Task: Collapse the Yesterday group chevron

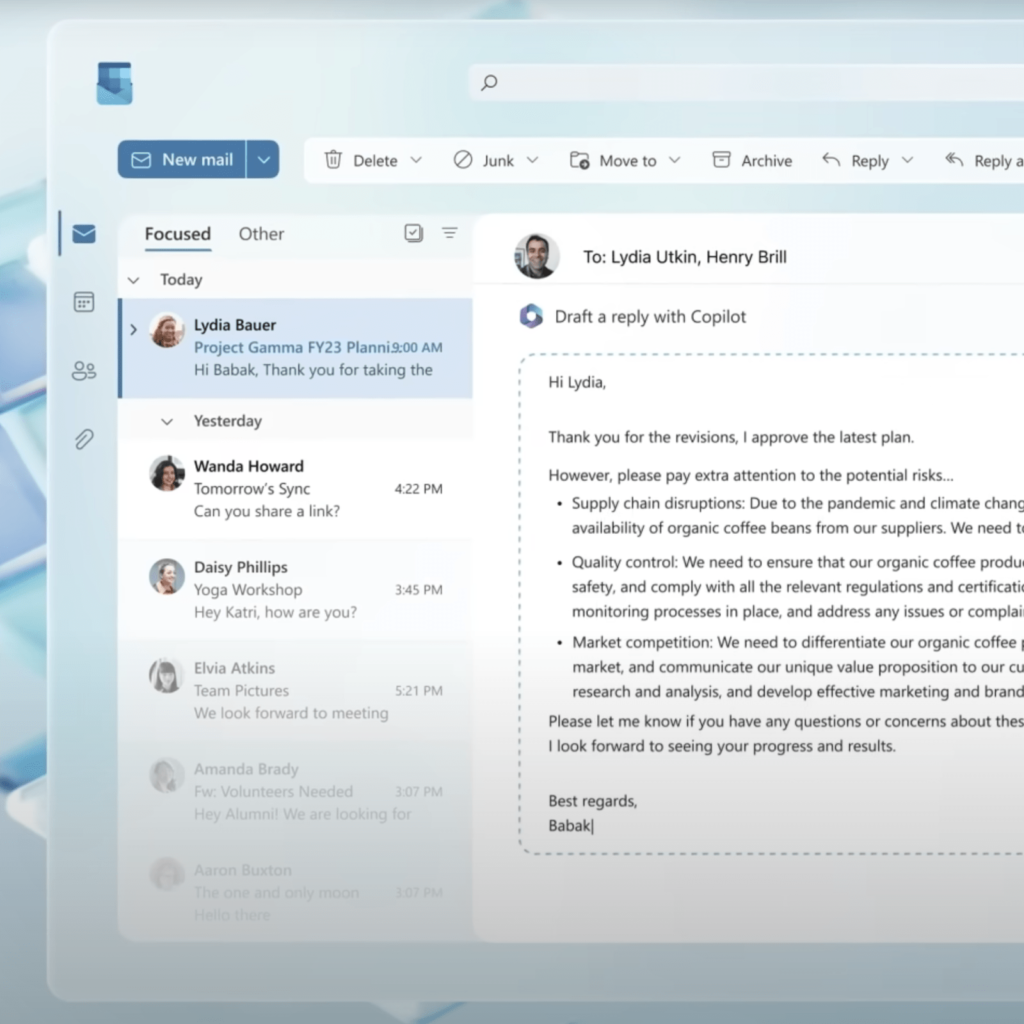Action: pyautogui.click(x=167, y=422)
